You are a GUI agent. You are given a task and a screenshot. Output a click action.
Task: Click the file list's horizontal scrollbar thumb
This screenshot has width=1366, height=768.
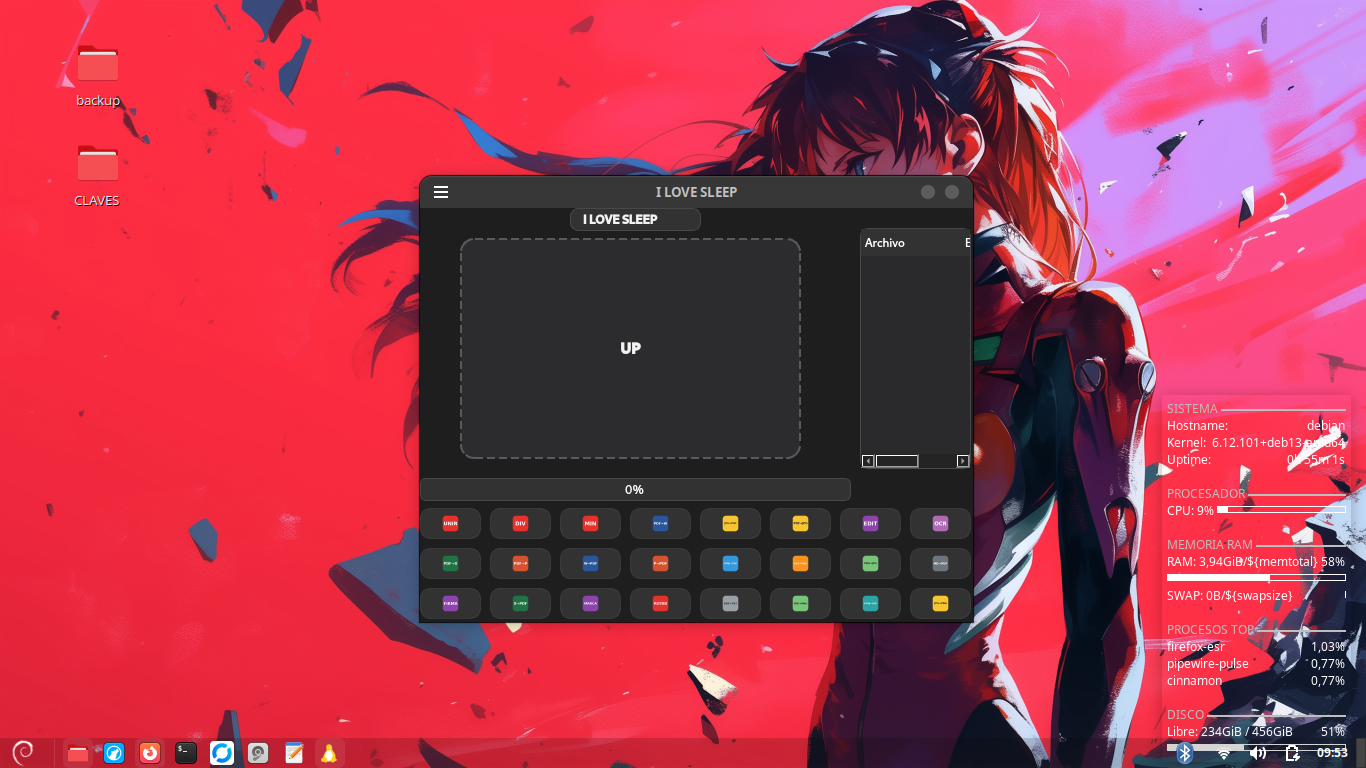897,461
